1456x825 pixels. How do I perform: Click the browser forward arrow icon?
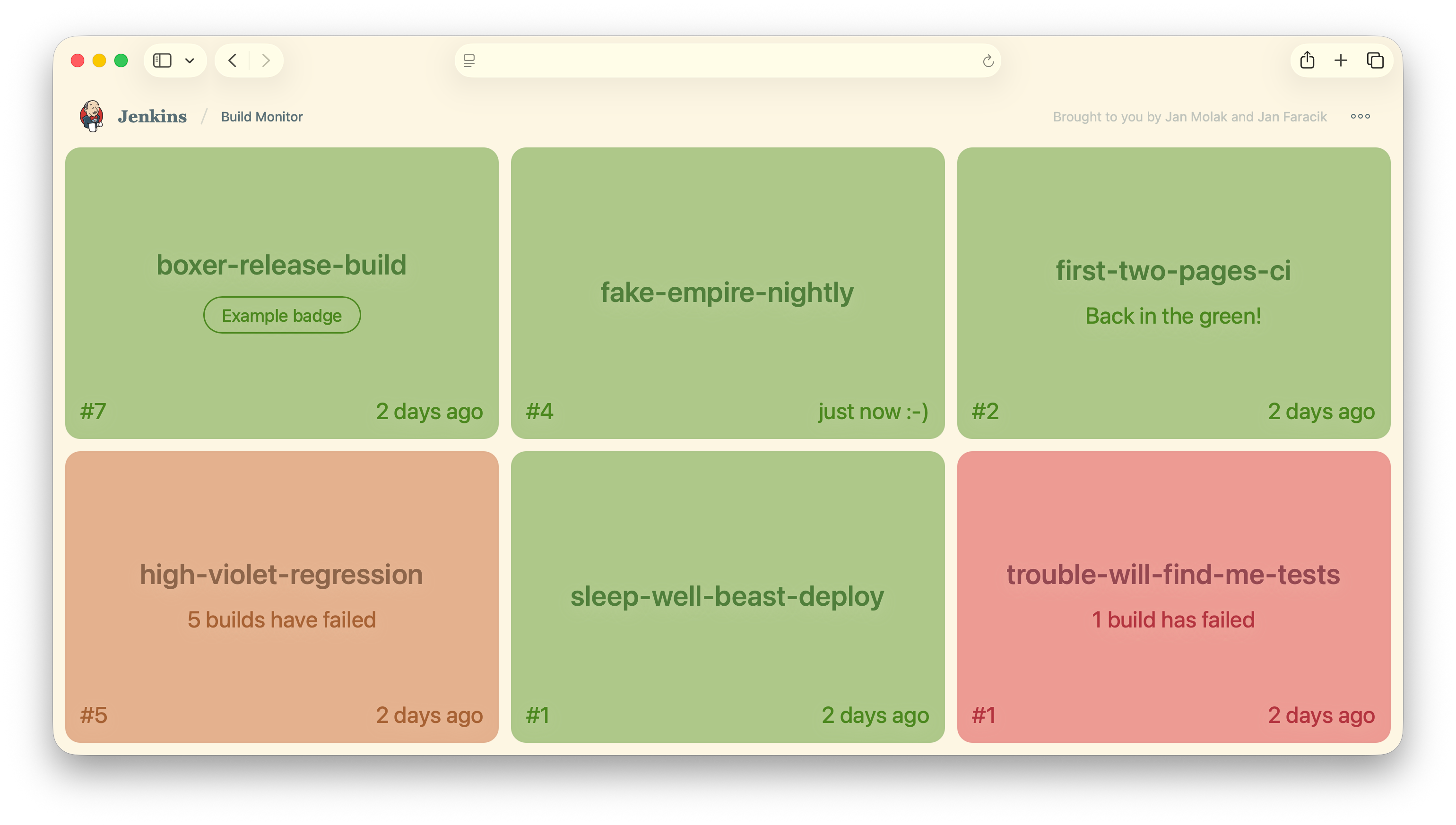[266, 60]
